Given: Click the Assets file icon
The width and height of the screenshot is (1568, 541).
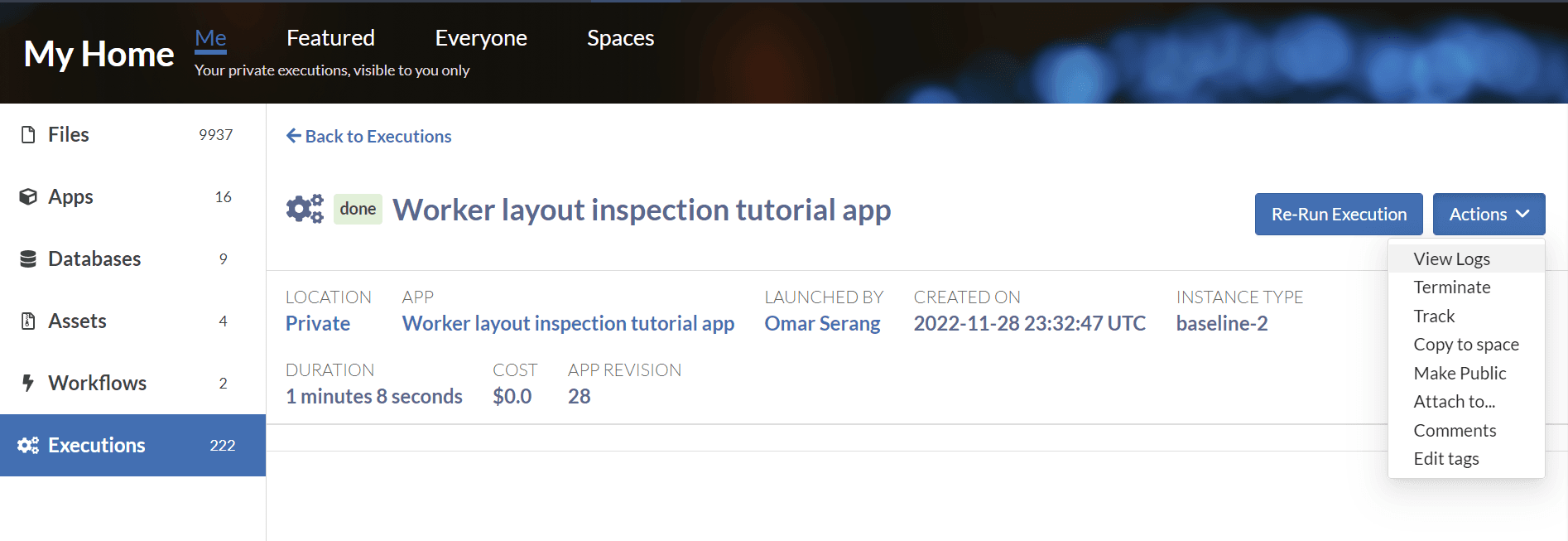Looking at the screenshot, I should pos(28,321).
